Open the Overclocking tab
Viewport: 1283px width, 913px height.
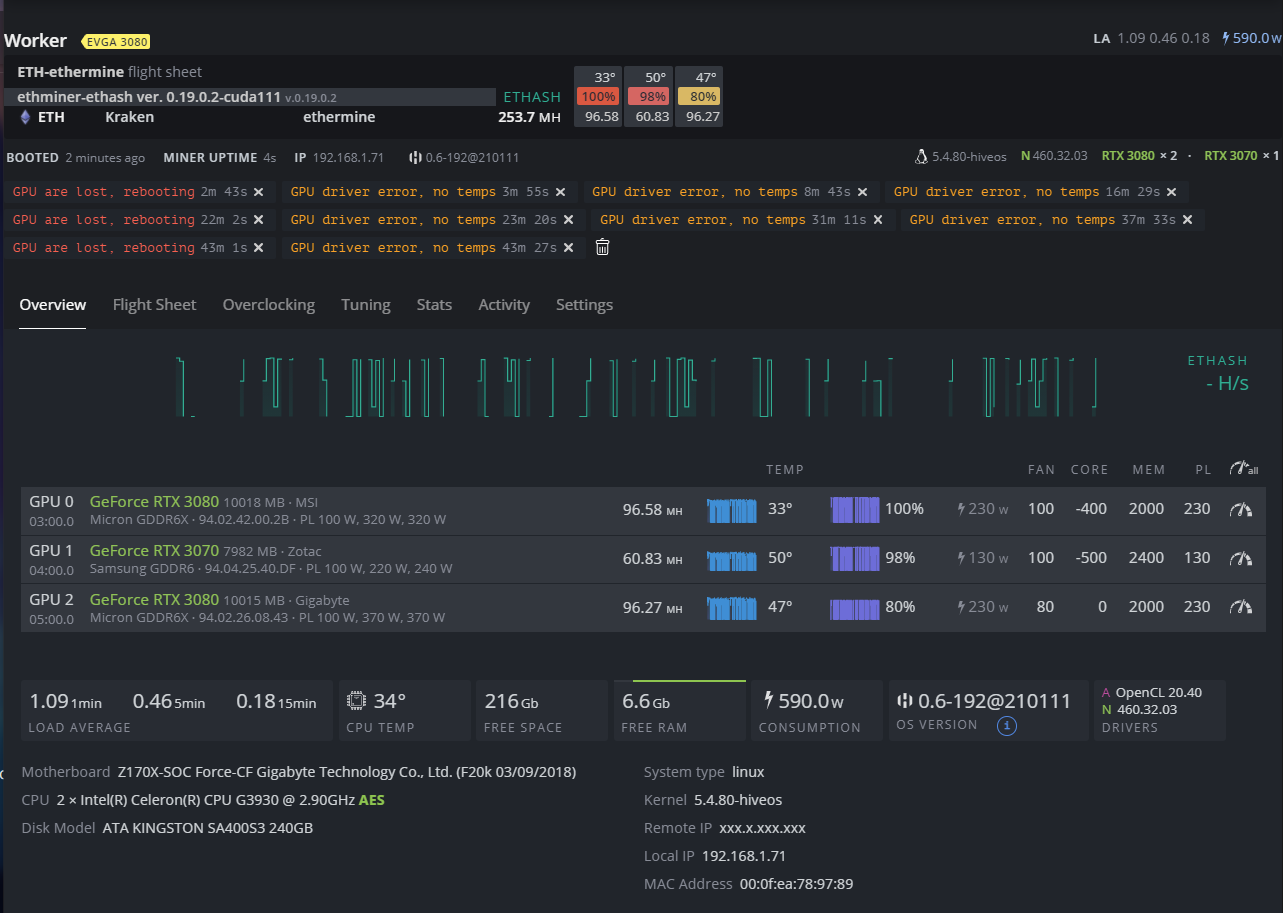click(x=268, y=305)
